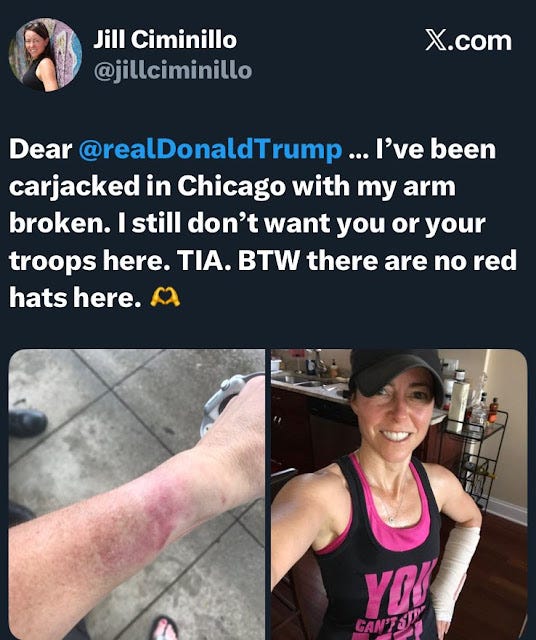The width and height of the screenshot is (536, 640).
Task: Click the pink-toenail foot in left photo
Action: coord(165,629)
